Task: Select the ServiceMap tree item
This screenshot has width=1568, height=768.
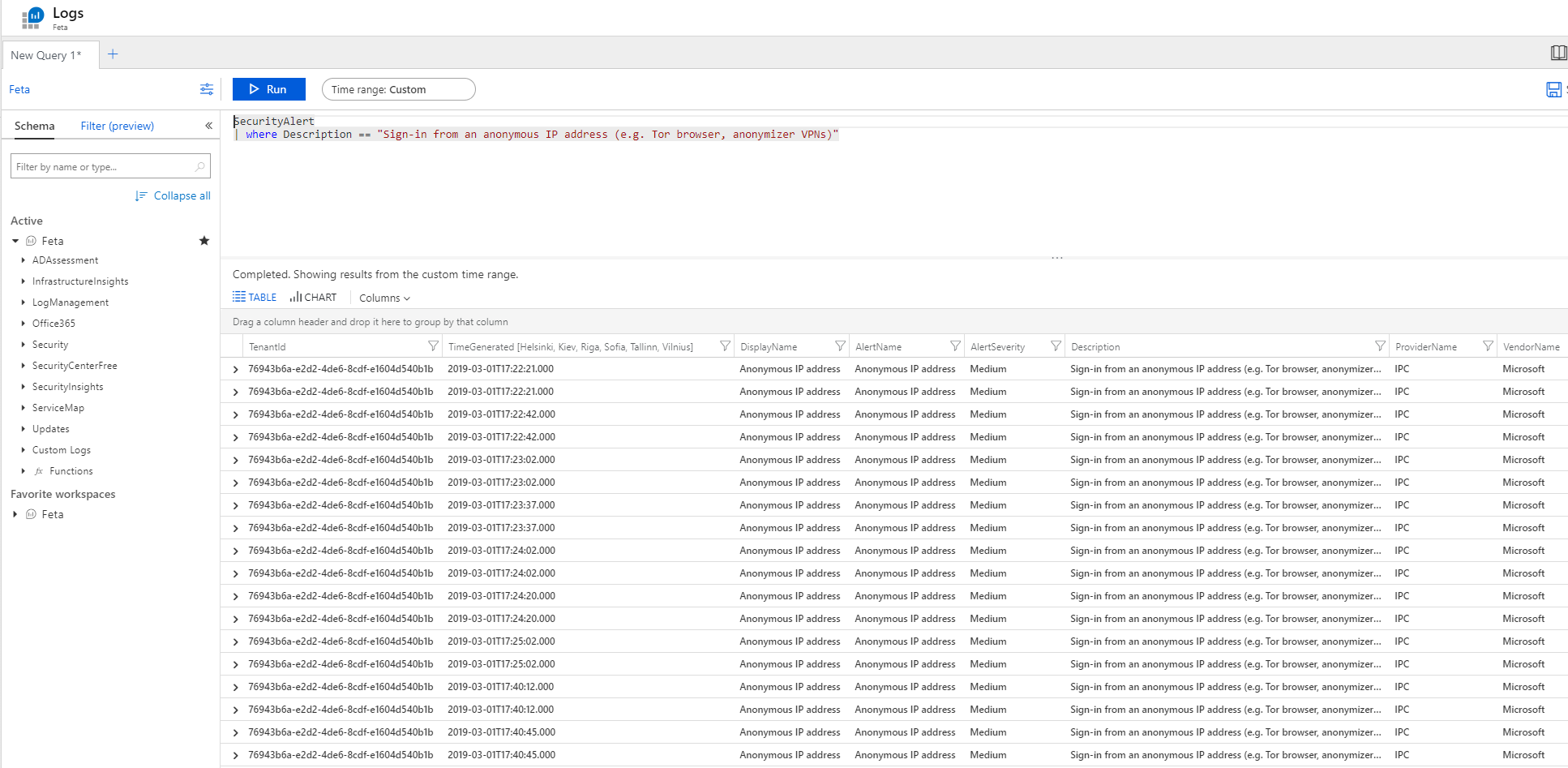Action: [58, 408]
